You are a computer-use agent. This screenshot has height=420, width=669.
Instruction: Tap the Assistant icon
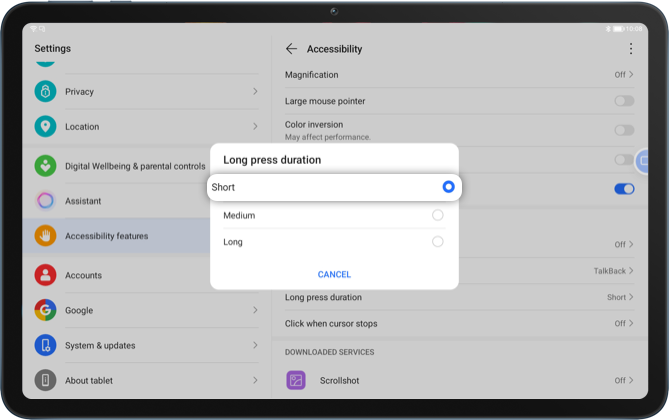pyautogui.click(x=45, y=201)
